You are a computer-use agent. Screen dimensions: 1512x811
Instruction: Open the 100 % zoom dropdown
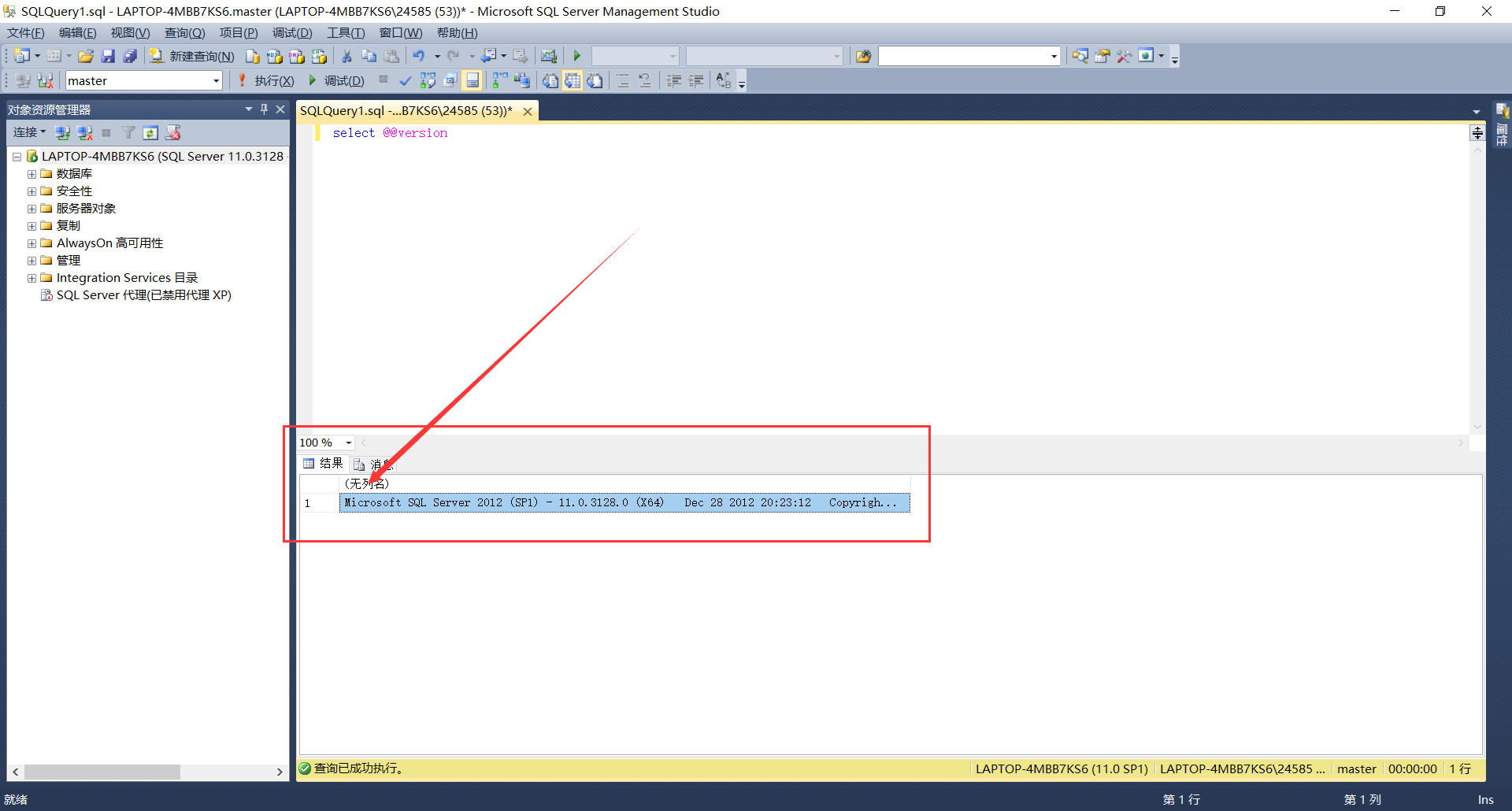tap(348, 443)
